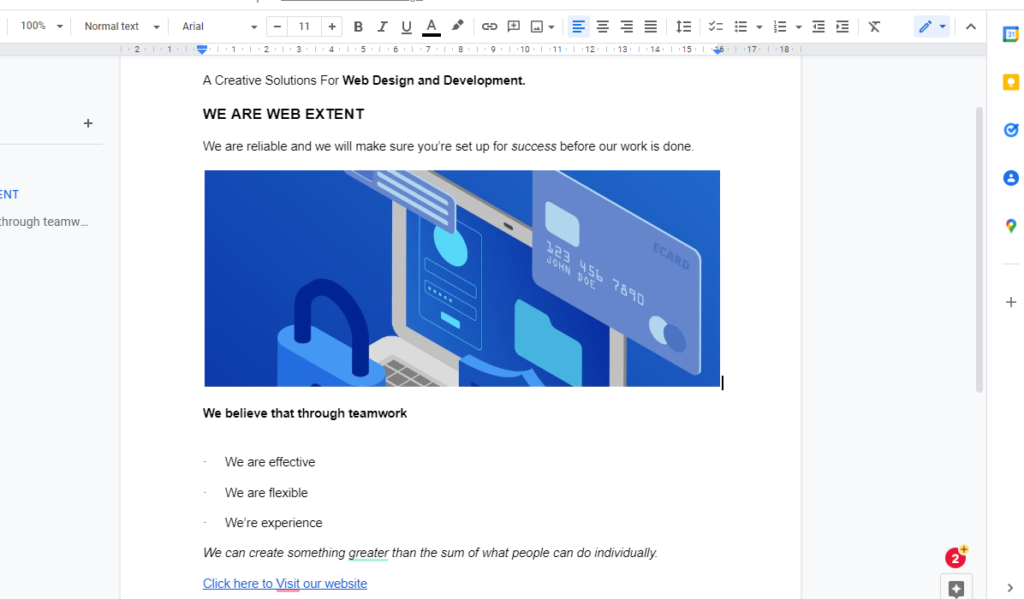Open Google Maps in the side panel

[1010, 226]
